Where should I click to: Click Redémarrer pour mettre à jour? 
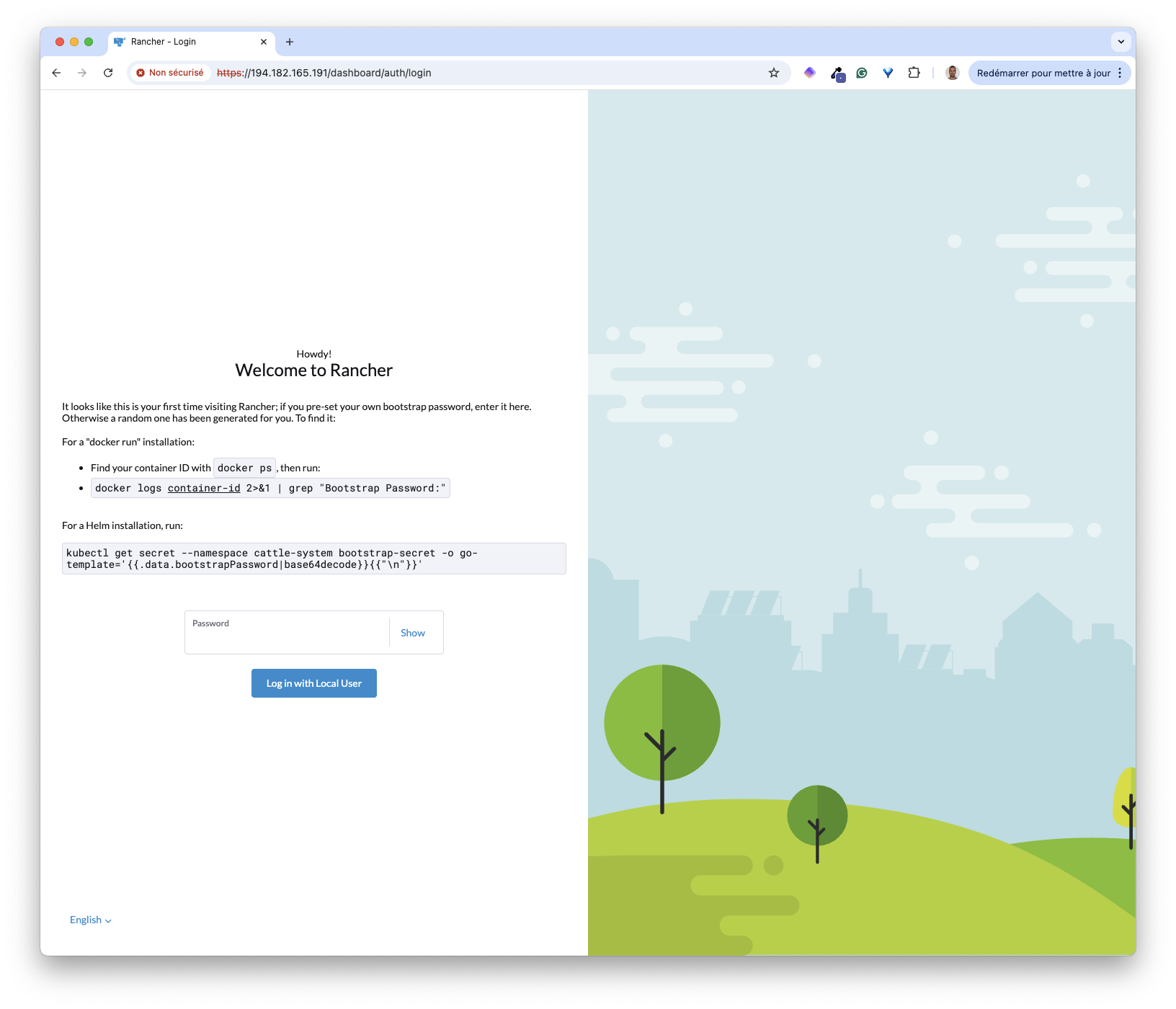click(x=1043, y=73)
